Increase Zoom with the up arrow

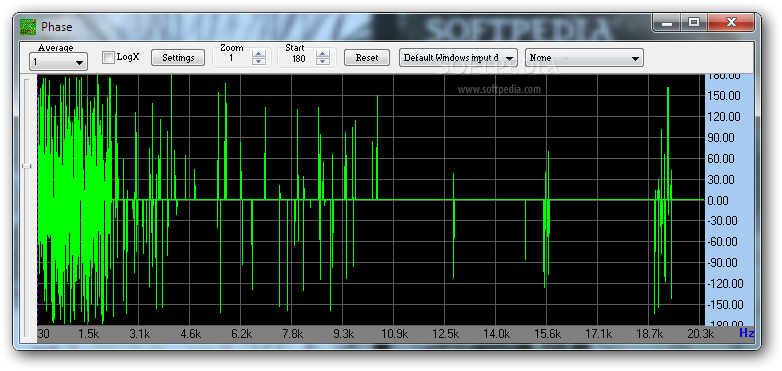(258, 53)
